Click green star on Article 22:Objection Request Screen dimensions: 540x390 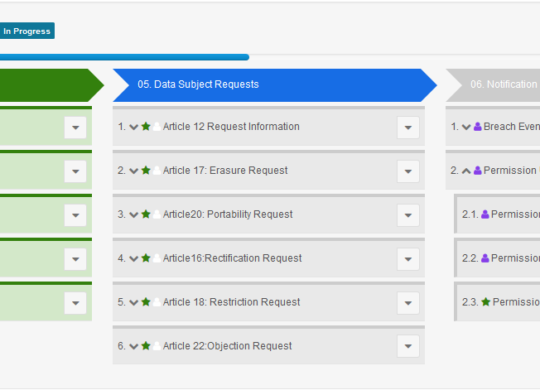[x=146, y=346]
